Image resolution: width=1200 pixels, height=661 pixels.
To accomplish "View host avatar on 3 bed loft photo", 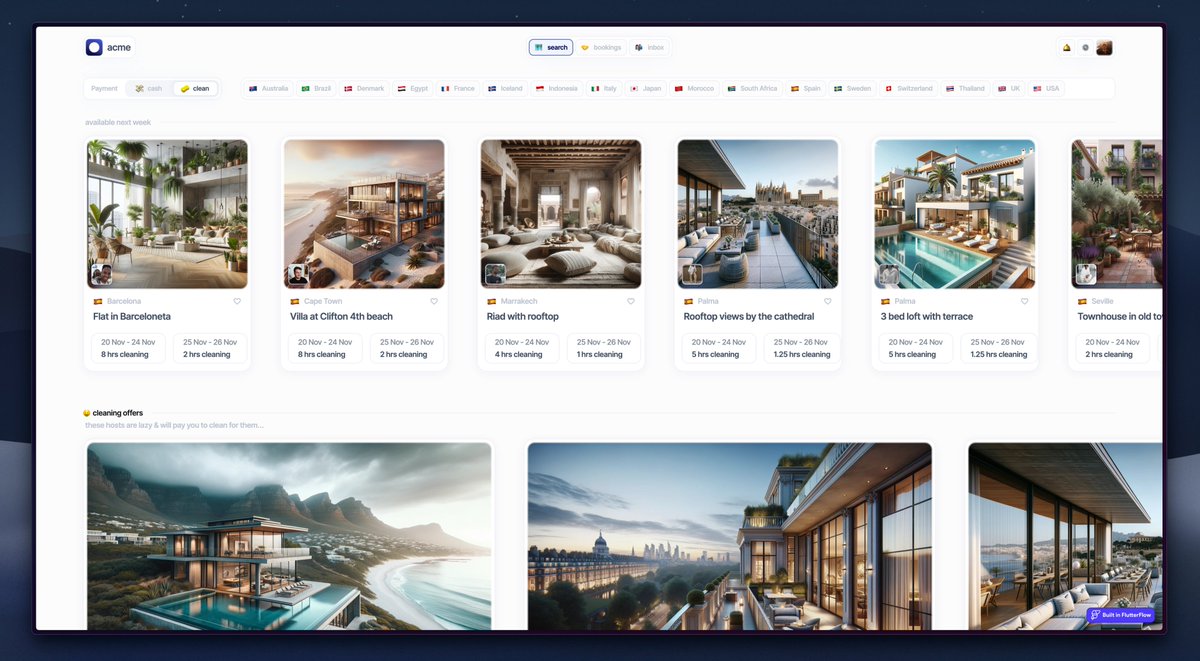I will [889, 274].
